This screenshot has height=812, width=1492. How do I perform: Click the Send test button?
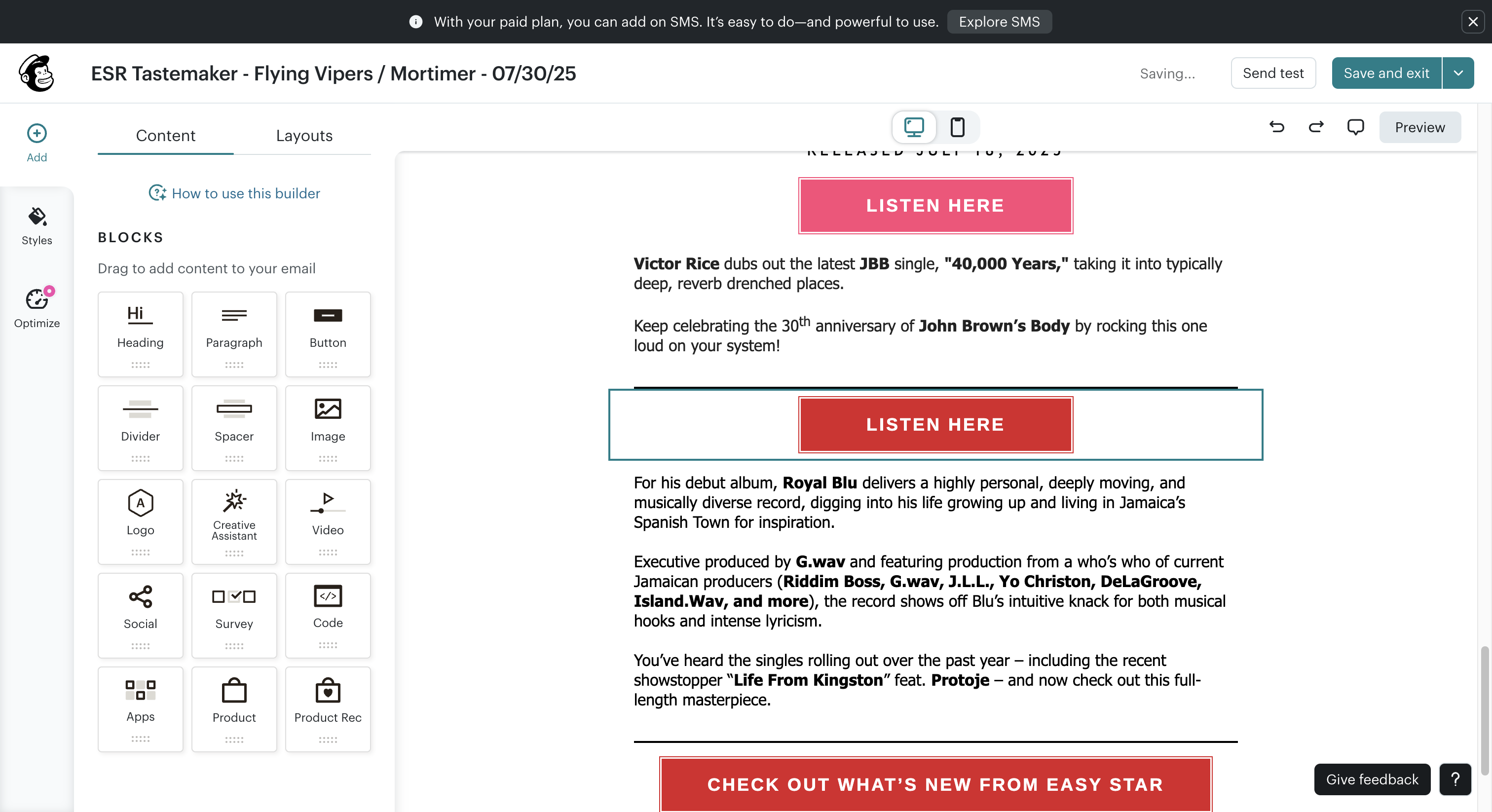1273,73
